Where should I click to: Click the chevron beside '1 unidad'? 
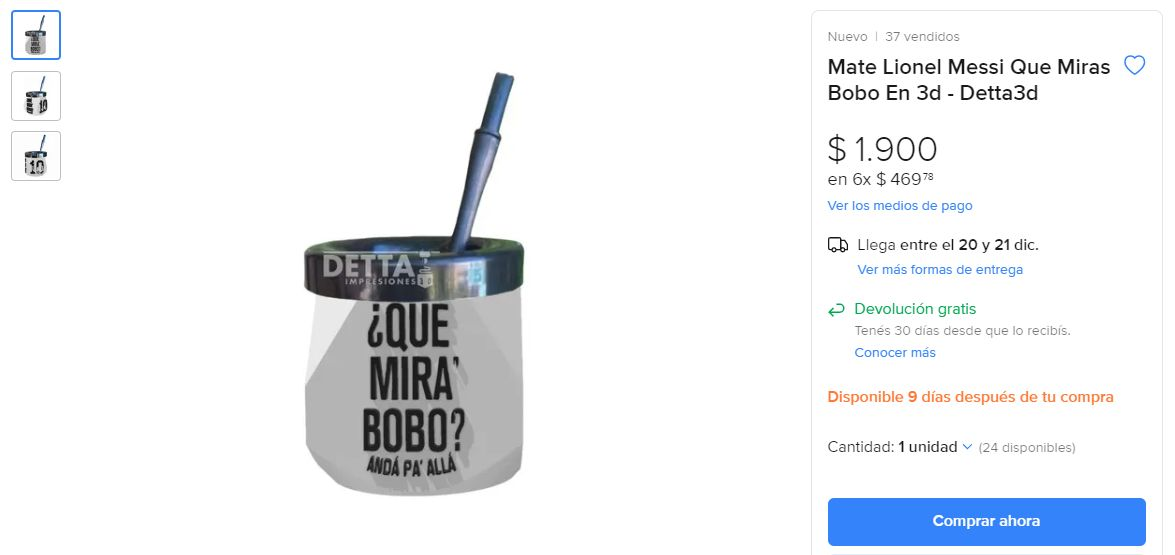click(967, 447)
